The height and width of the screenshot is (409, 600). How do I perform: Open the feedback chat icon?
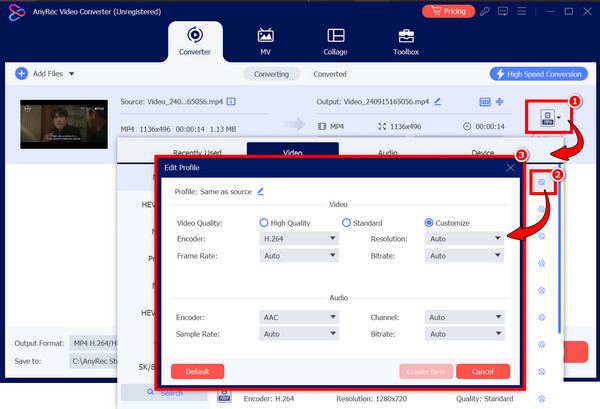tap(503, 11)
